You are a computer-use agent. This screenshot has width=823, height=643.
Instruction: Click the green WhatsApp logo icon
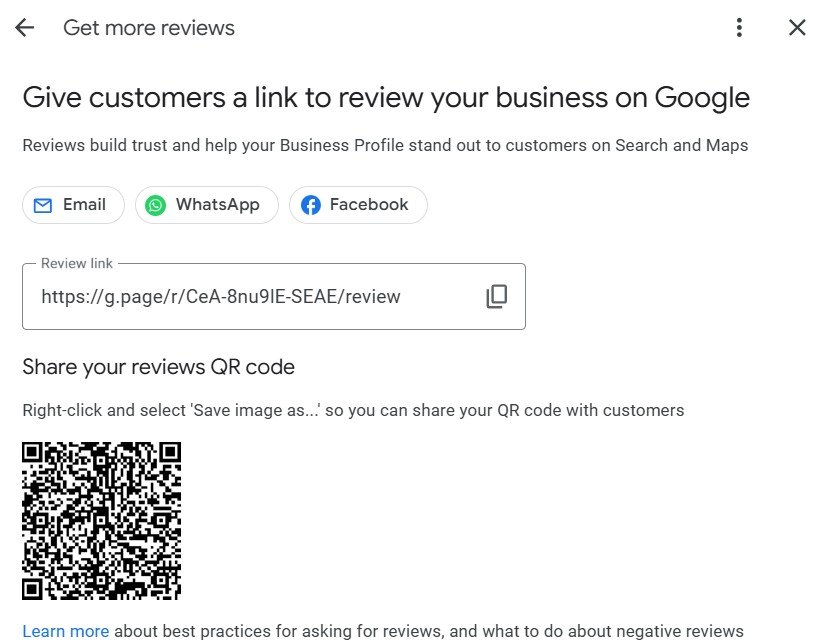(x=156, y=204)
